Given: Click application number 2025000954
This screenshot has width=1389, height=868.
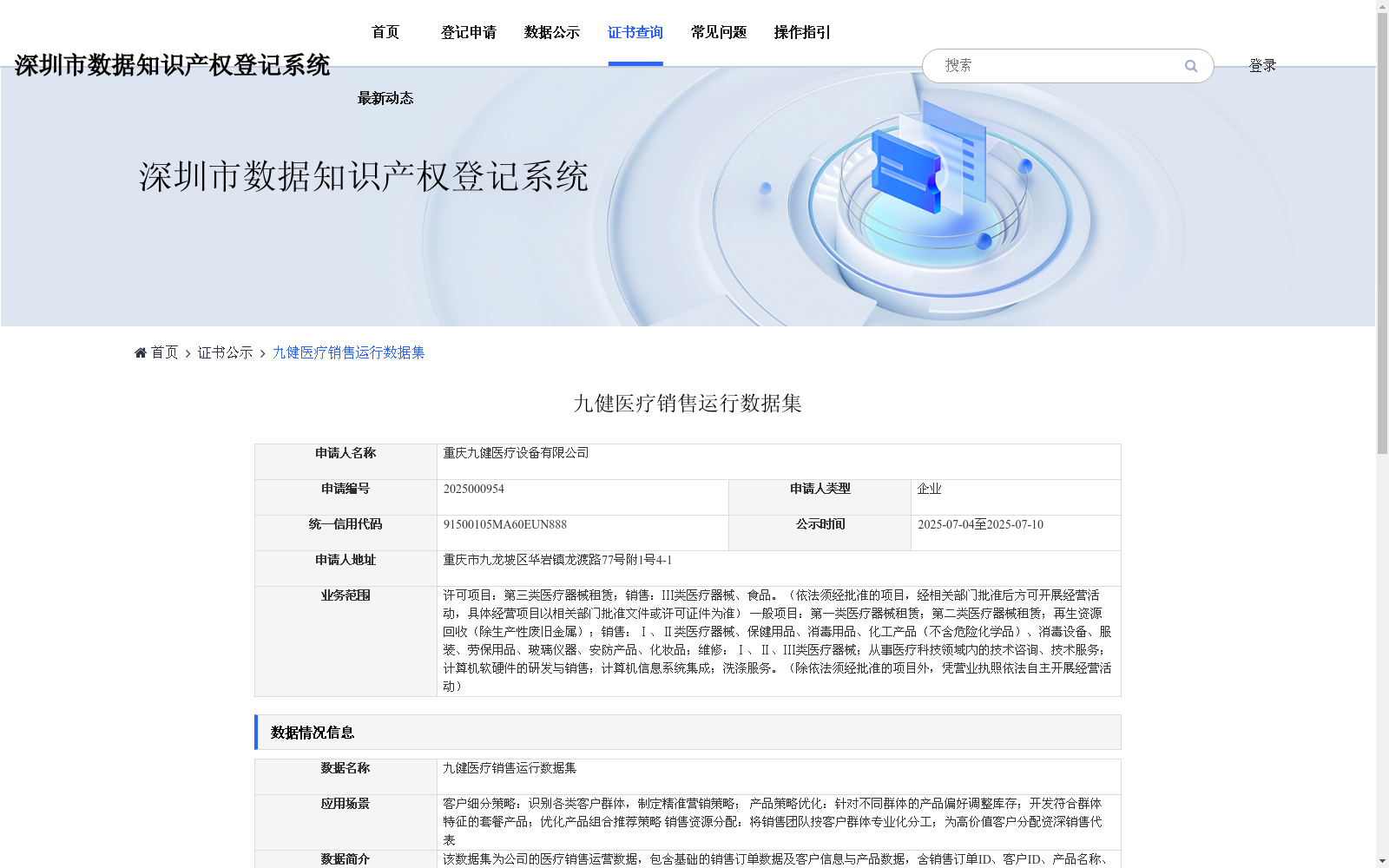Looking at the screenshot, I should click(474, 489).
